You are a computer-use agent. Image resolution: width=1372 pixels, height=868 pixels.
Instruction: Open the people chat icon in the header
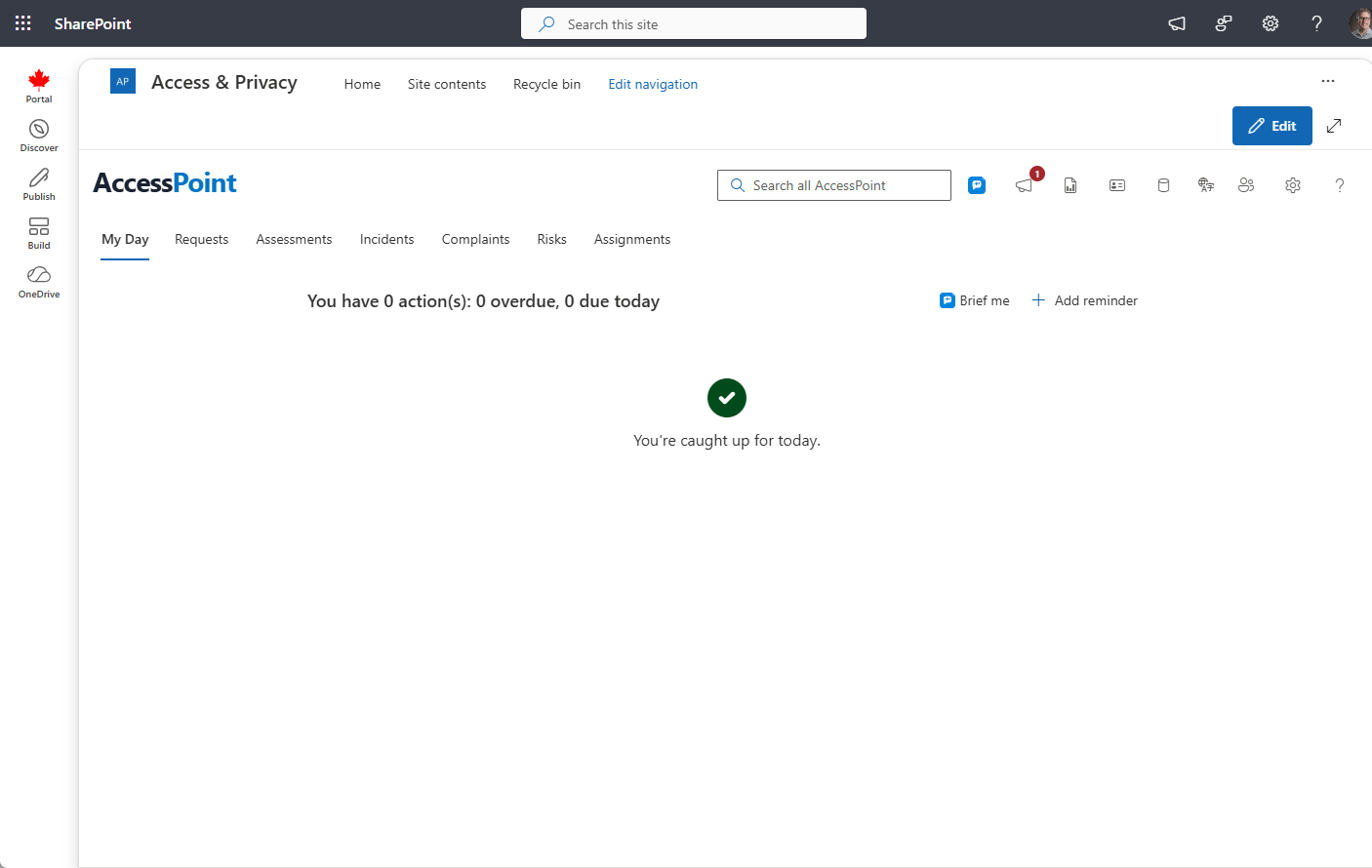(x=1224, y=23)
